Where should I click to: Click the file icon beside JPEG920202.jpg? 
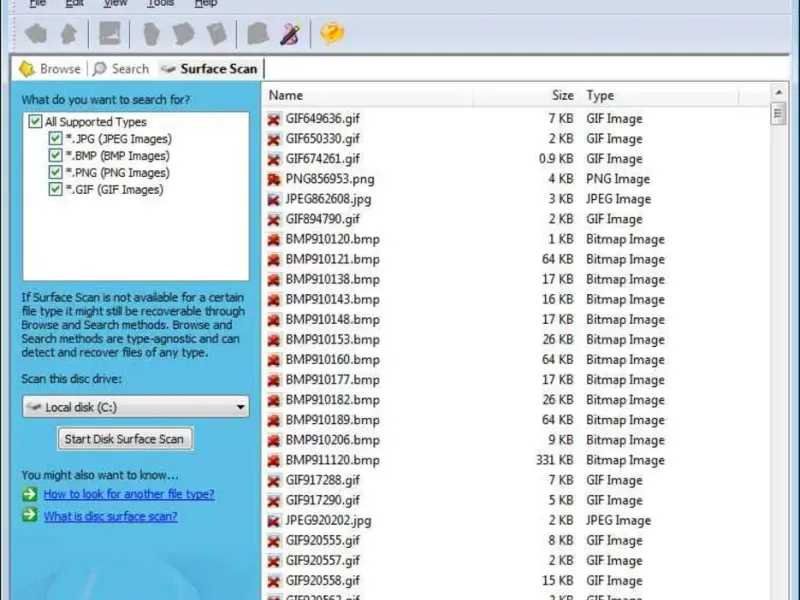pyautogui.click(x=274, y=520)
